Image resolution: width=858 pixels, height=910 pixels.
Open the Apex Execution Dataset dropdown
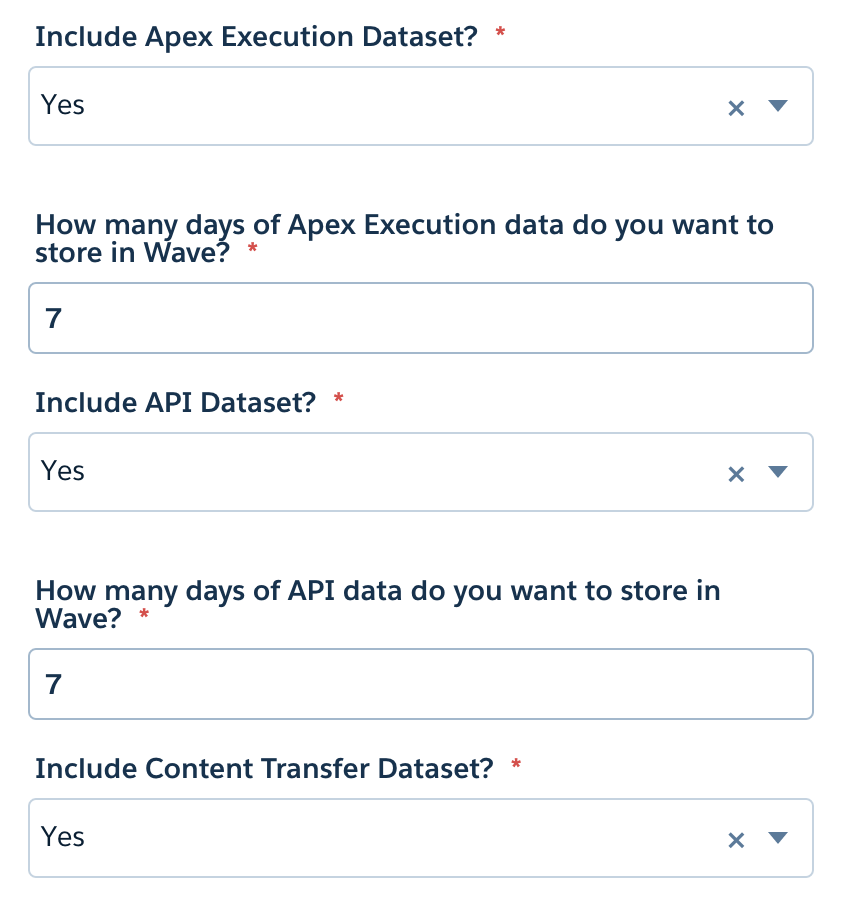(x=778, y=107)
